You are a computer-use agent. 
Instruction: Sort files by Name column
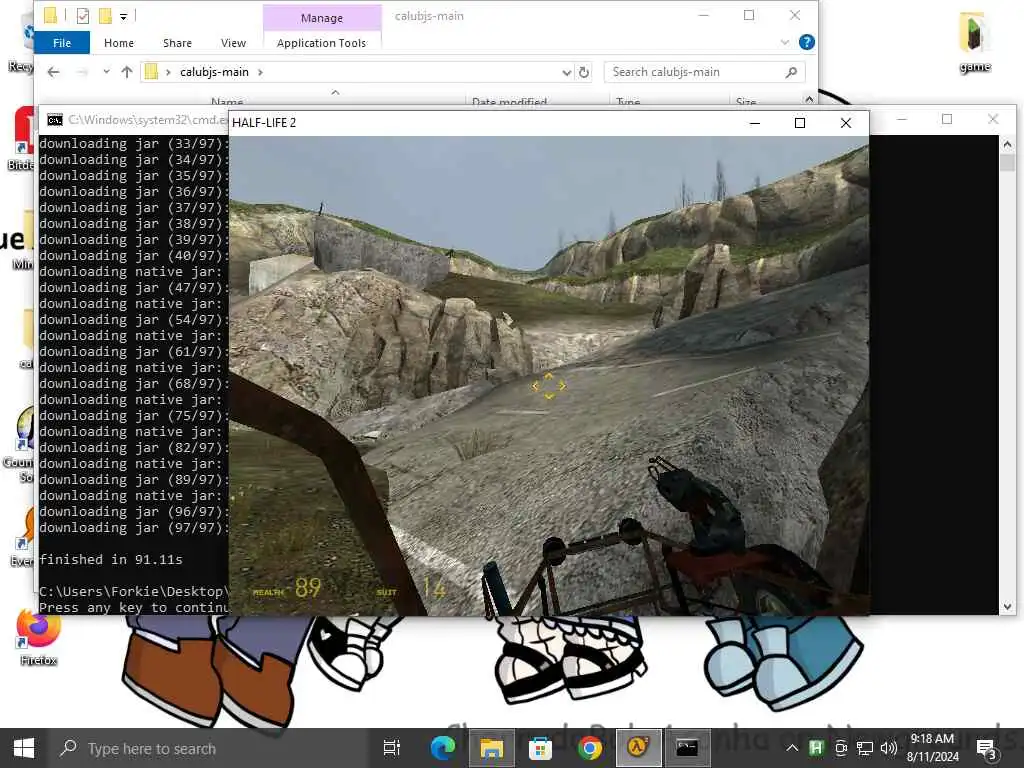click(x=227, y=101)
